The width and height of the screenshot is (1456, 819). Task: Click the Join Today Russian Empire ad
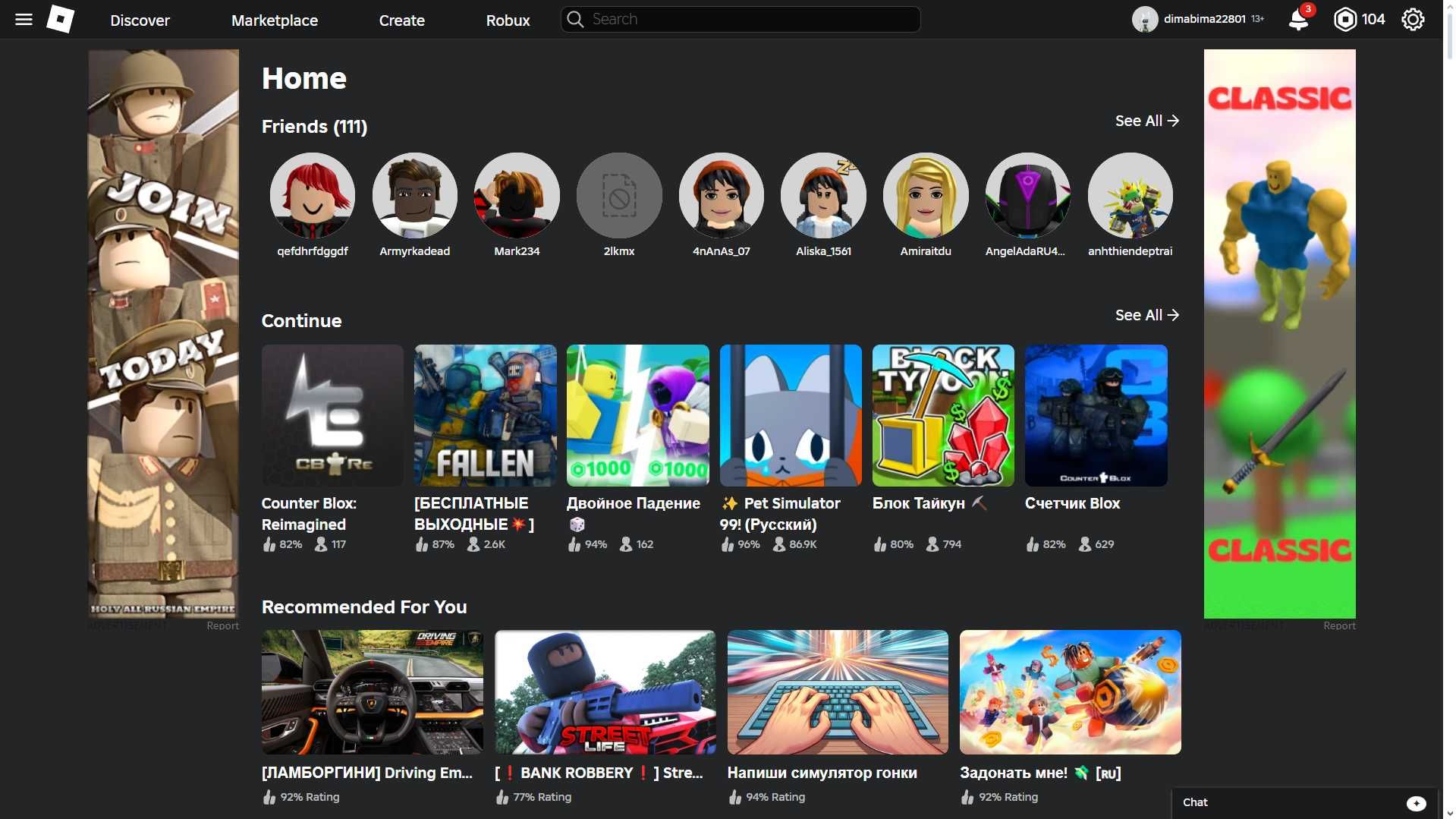click(163, 334)
